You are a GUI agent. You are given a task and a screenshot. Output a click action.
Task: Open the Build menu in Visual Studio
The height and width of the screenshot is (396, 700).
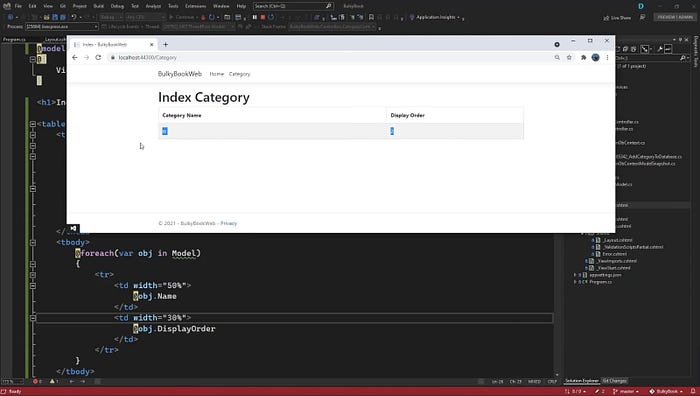pyautogui.click(x=99, y=6)
